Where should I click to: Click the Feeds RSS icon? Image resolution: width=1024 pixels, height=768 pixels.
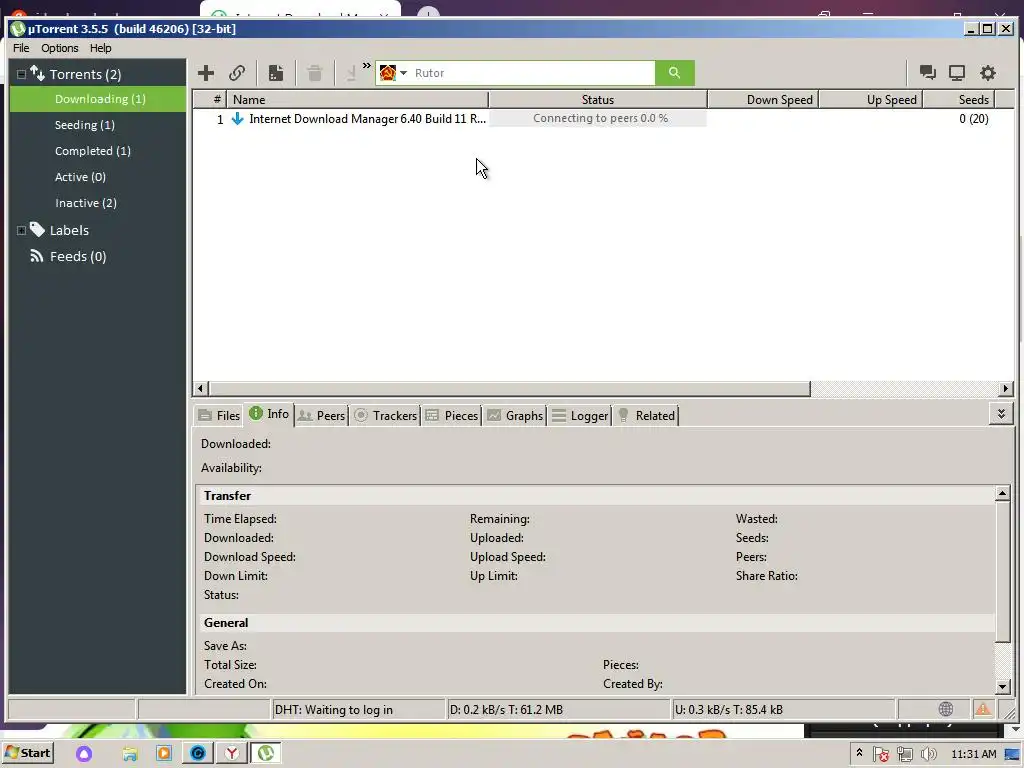pos(37,256)
